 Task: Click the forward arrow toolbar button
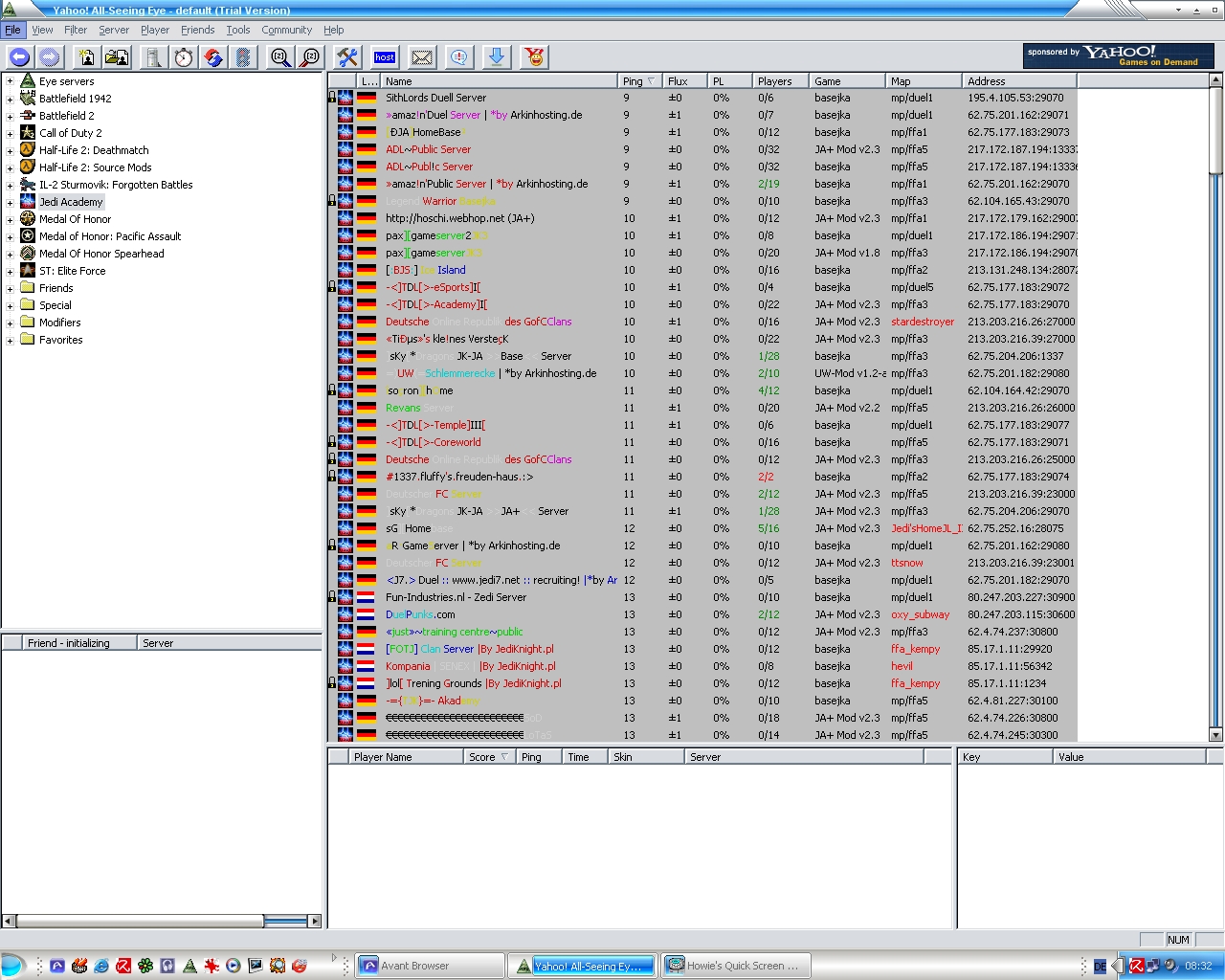click(x=50, y=57)
